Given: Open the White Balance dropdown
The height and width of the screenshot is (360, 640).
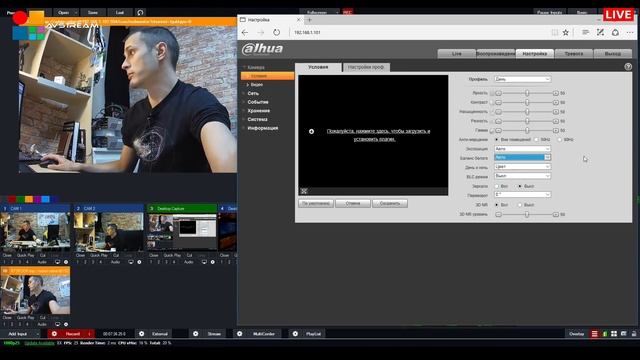Looking at the screenshot, I should 522,157.
